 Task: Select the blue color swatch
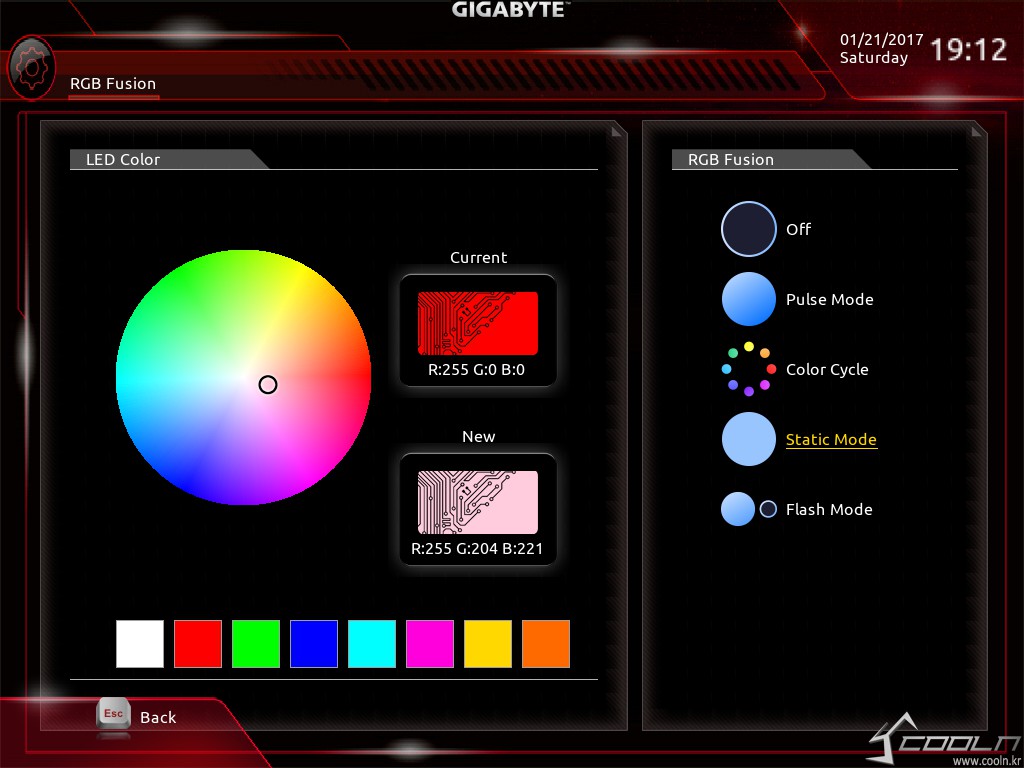[x=314, y=644]
